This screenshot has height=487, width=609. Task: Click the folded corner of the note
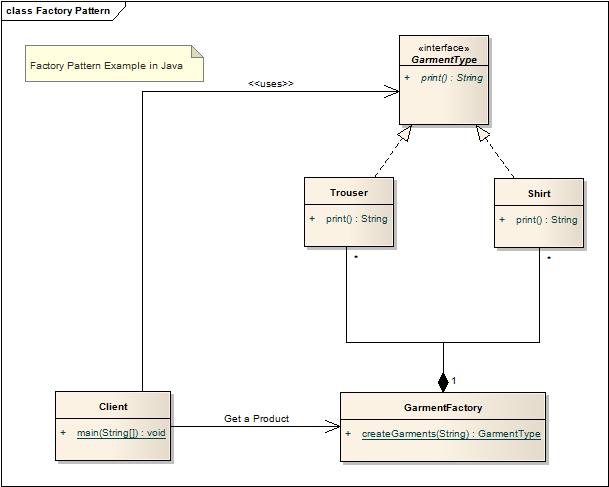click(197, 52)
